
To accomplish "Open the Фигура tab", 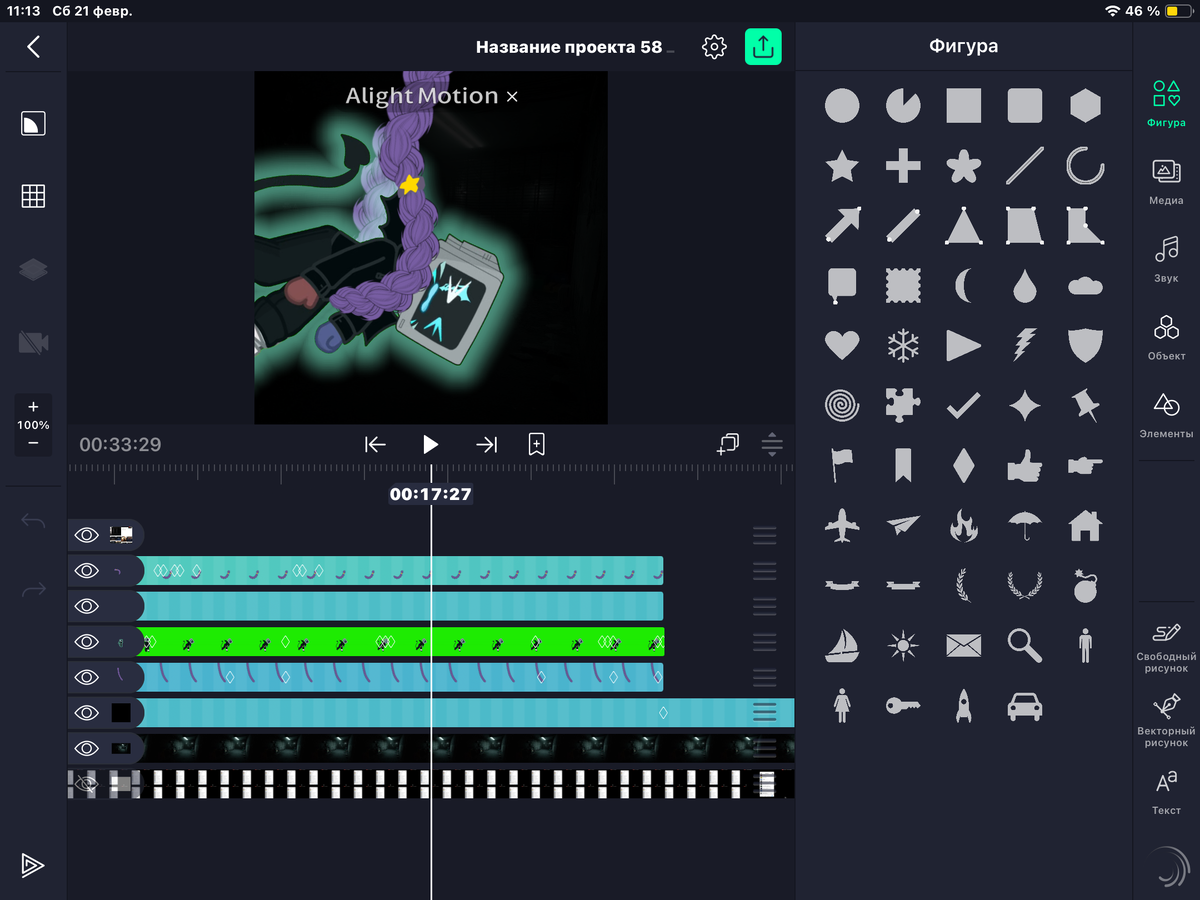I will click(1166, 105).
